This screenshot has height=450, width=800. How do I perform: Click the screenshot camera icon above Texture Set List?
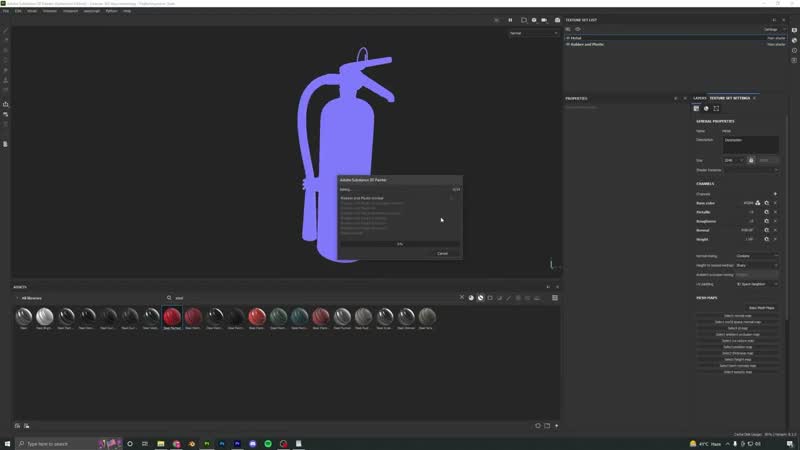point(557,20)
